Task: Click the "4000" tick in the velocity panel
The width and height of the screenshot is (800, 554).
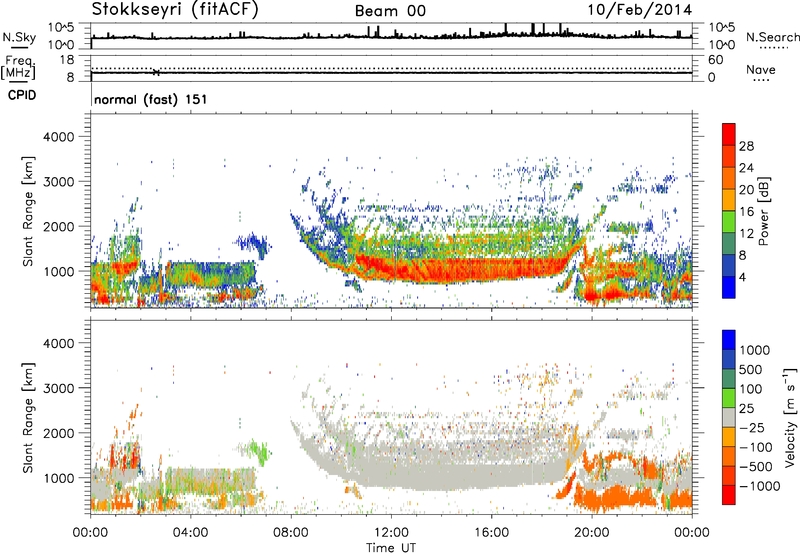Action: point(59,343)
